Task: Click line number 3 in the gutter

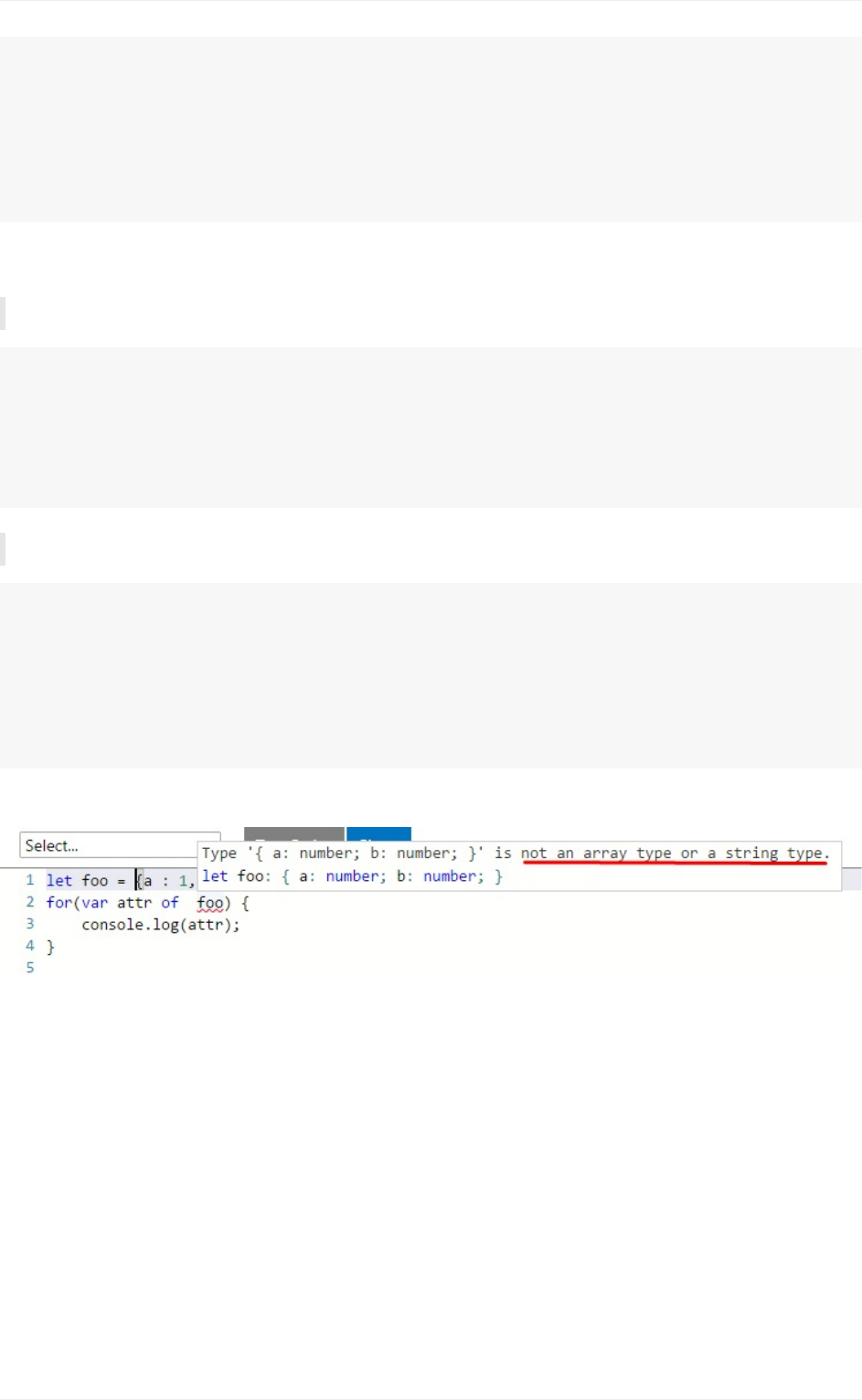Action: pos(30,924)
